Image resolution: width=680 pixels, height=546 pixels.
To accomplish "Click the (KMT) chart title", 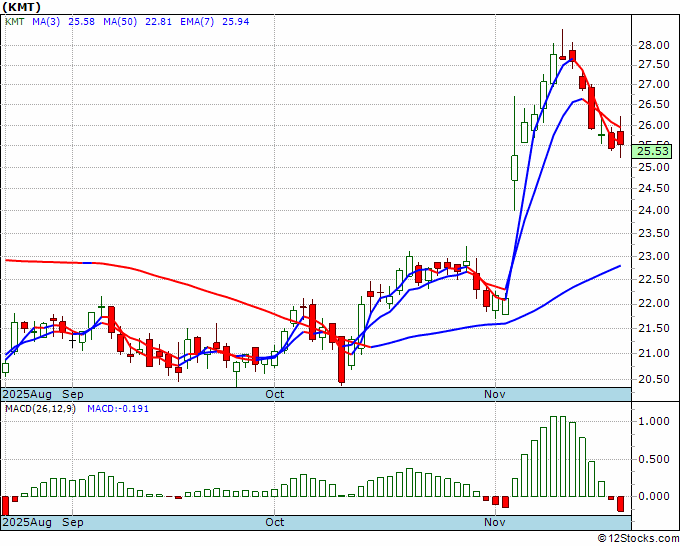I will click(22, 7).
